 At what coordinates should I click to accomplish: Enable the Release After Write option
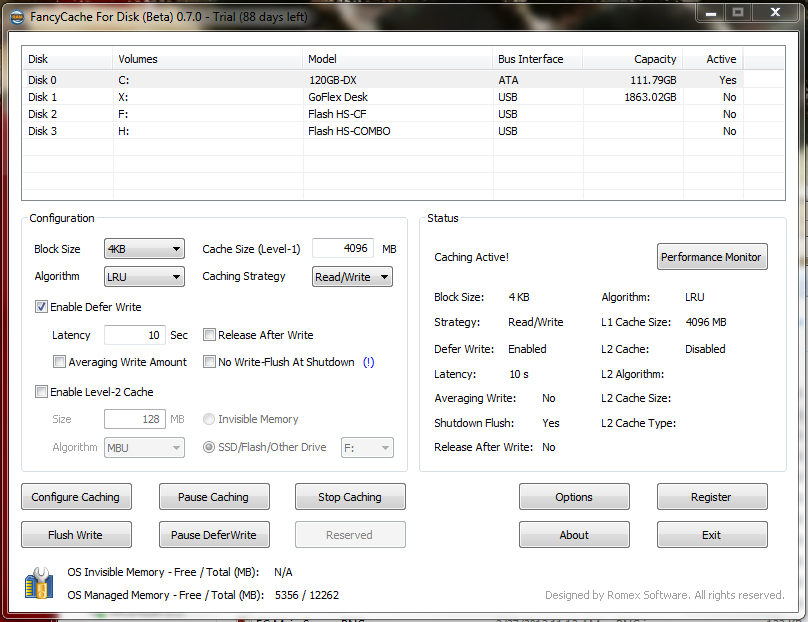pos(210,335)
